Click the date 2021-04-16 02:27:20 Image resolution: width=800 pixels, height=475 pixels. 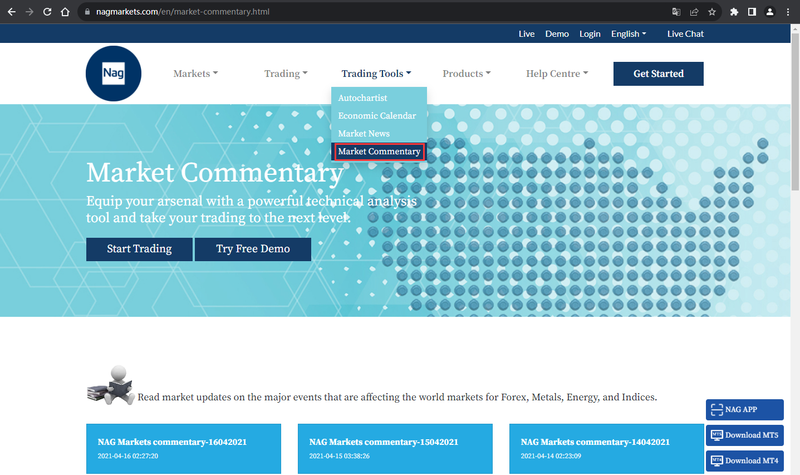coord(128,456)
